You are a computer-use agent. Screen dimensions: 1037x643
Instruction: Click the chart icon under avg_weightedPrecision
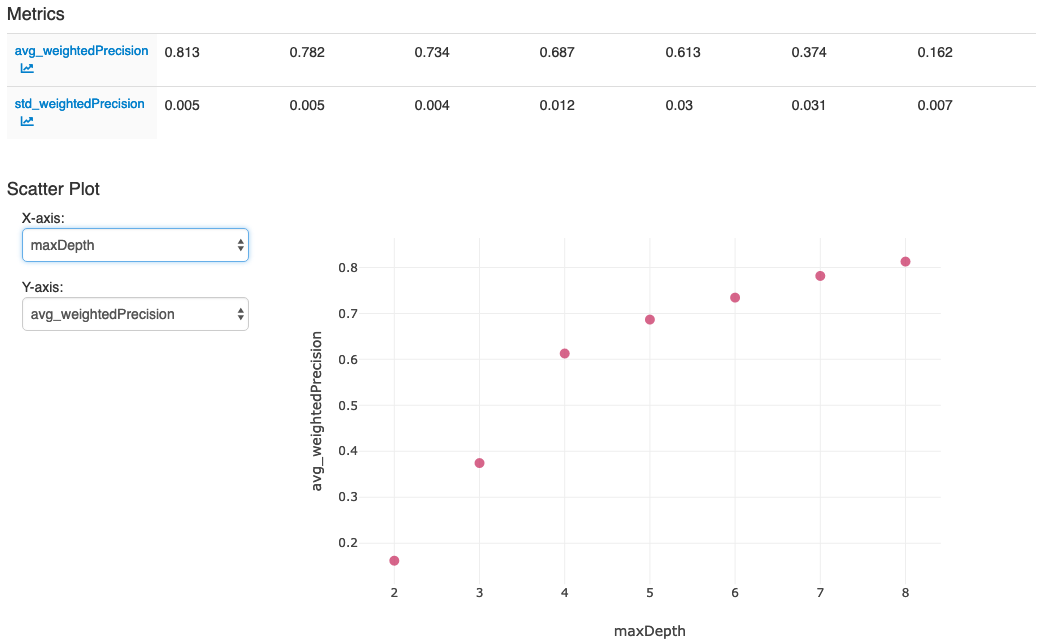pos(27,69)
